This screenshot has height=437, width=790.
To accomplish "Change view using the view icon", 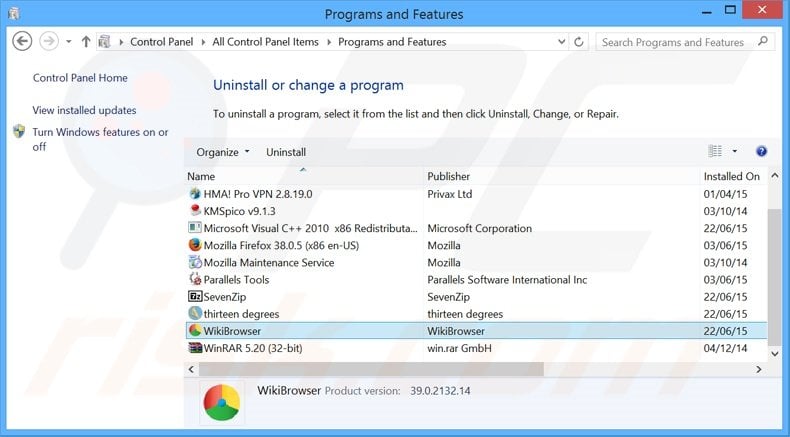I will [715, 151].
